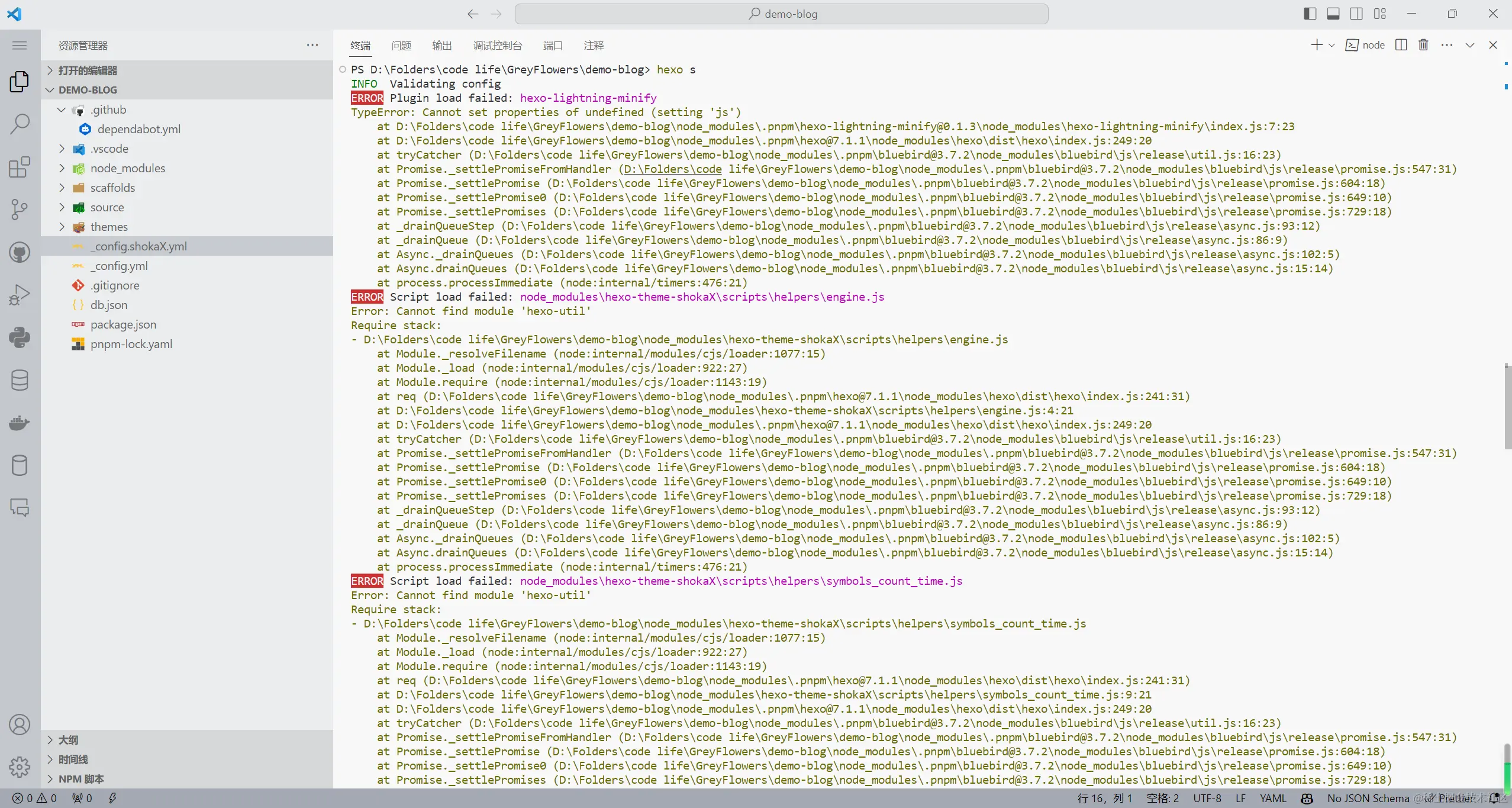The image size is (1512, 808).
Task: Click the demo-blog command center search box
Action: coord(781,14)
